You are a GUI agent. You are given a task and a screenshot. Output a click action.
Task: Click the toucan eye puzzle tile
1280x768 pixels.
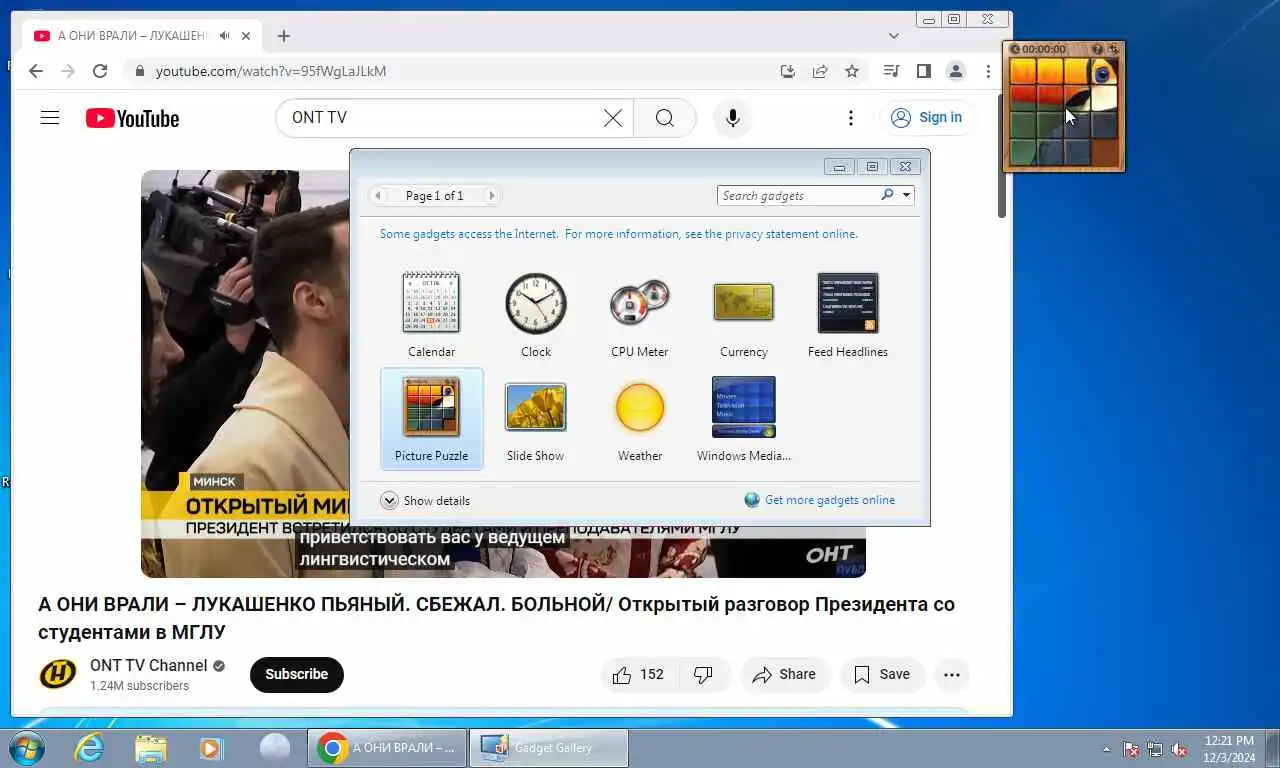point(1103,72)
